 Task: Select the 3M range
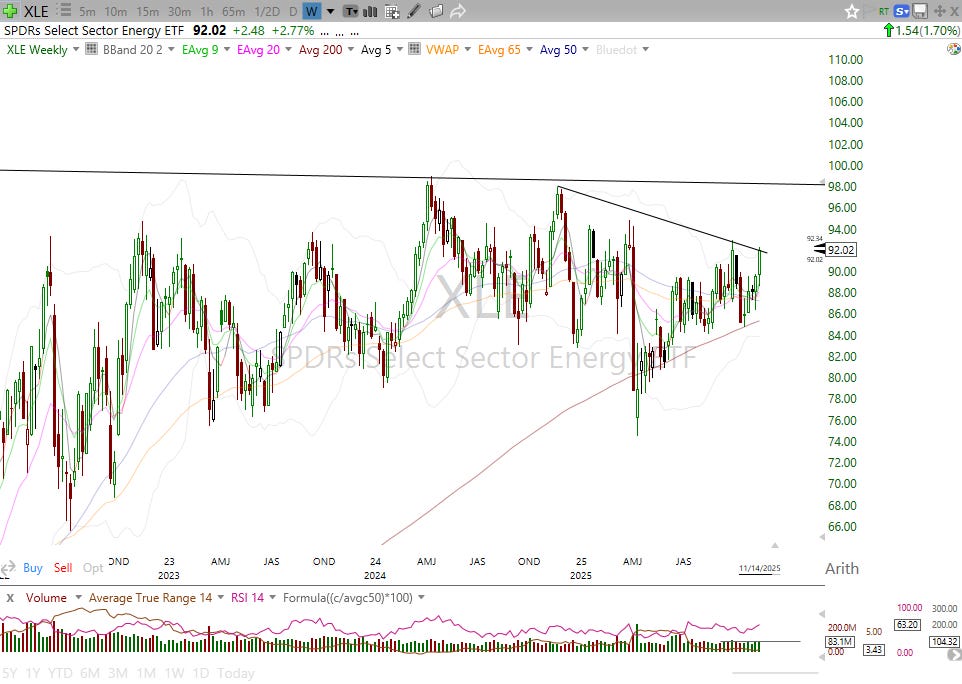tap(118, 674)
